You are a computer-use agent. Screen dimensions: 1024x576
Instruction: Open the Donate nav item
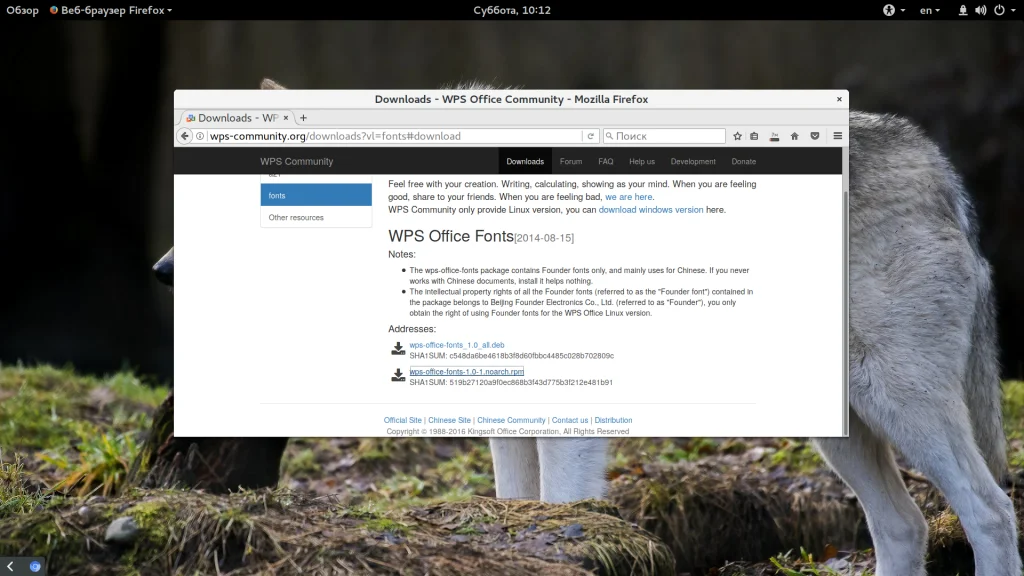pos(743,161)
